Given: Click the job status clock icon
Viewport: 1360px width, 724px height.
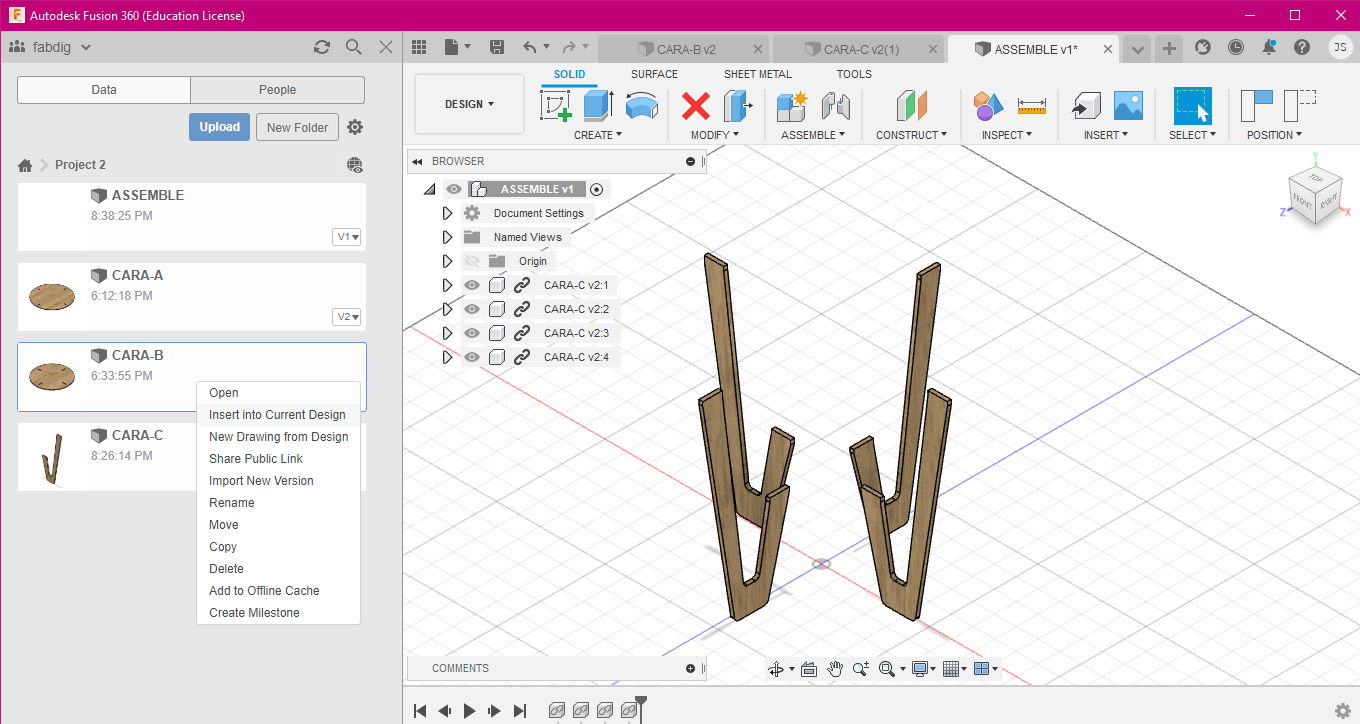Looking at the screenshot, I should (x=1236, y=47).
